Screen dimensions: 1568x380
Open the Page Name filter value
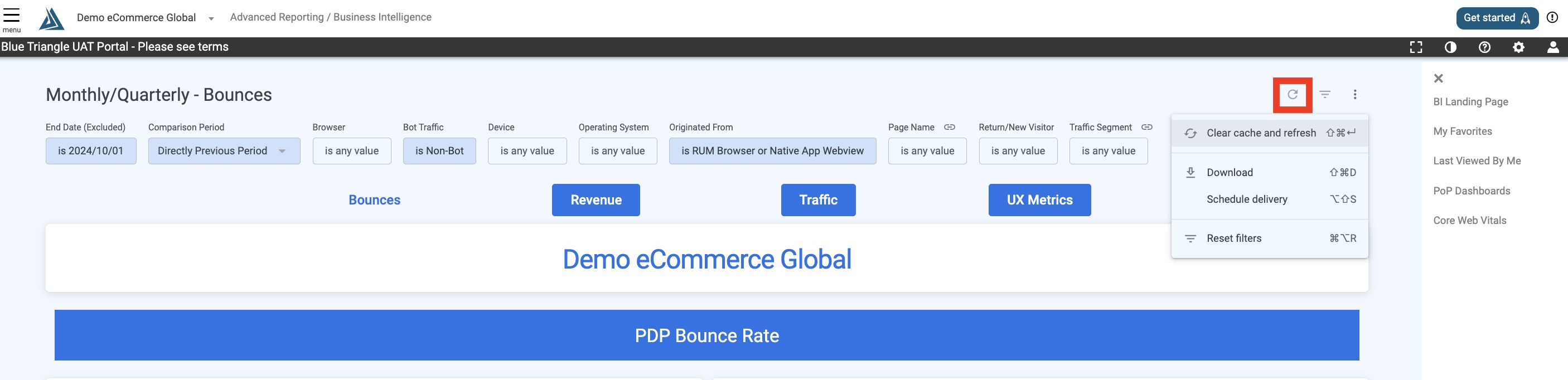[x=927, y=152]
